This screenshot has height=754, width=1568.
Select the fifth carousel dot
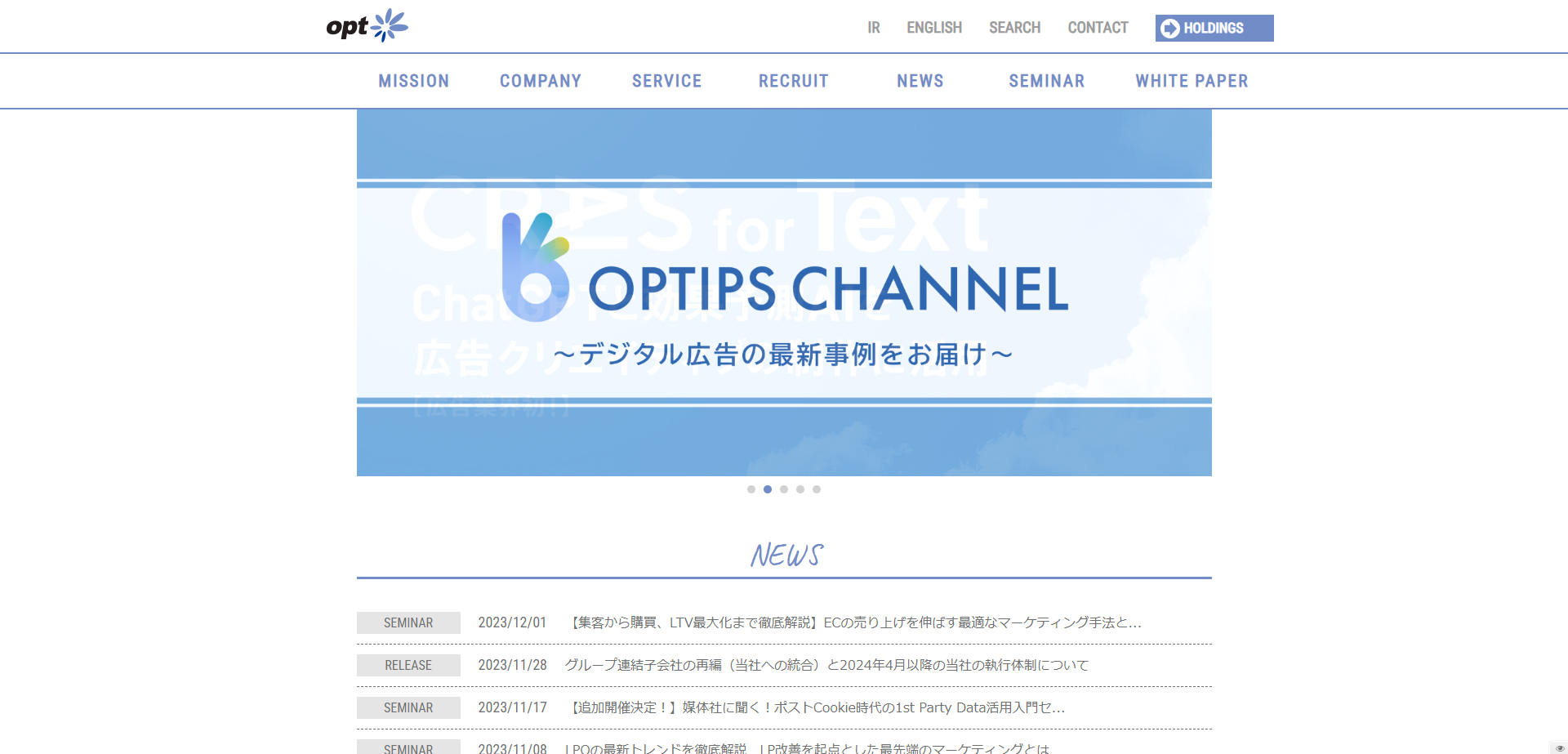click(x=817, y=489)
